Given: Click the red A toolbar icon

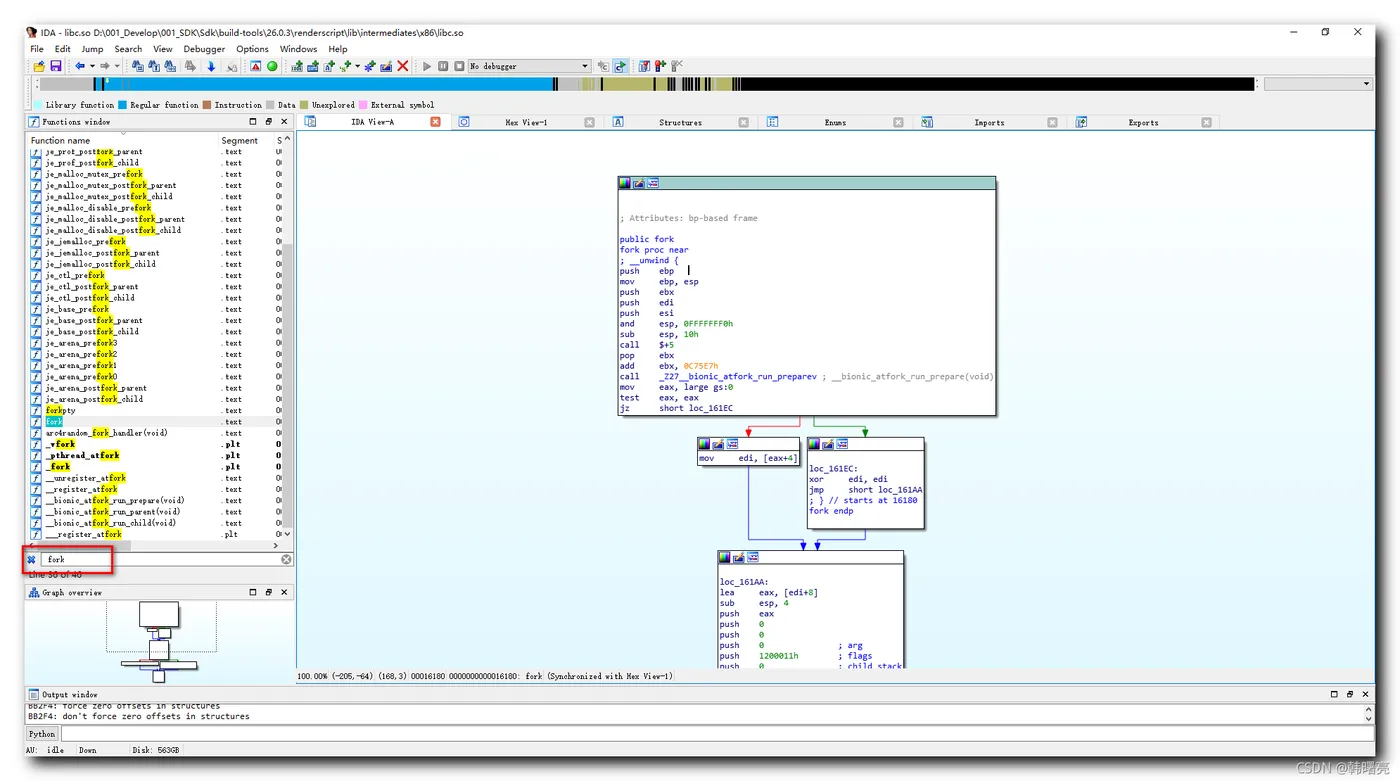Looking at the screenshot, I should click(x=256, y=66).
